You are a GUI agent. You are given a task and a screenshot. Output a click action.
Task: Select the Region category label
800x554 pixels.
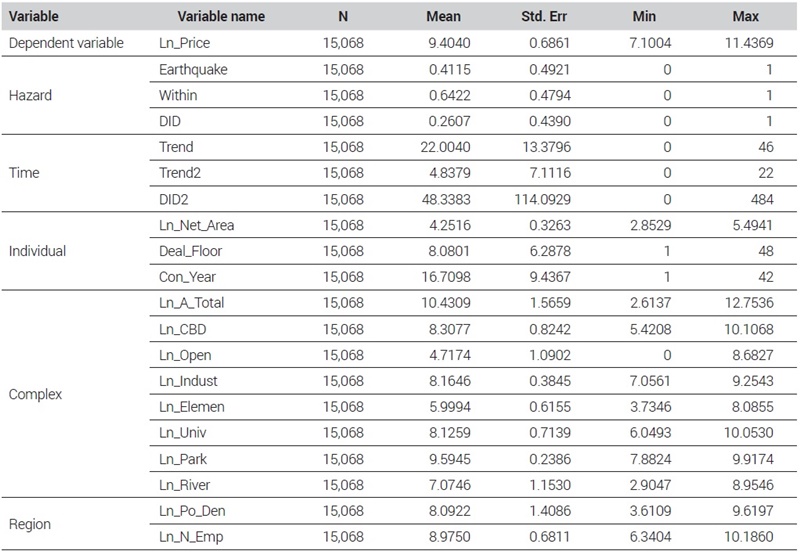pos(30,524)
